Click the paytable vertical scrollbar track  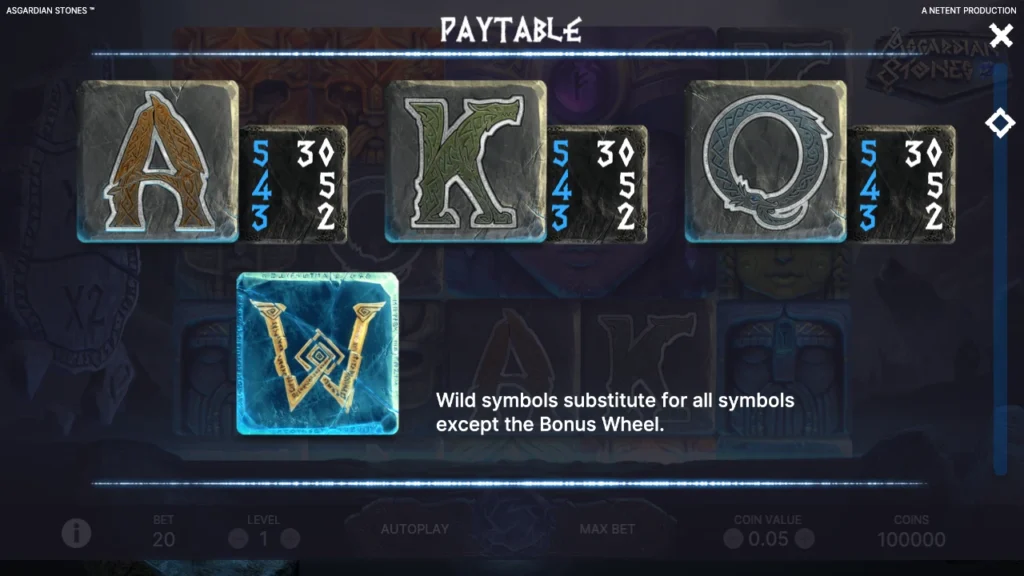[1000, 268]
